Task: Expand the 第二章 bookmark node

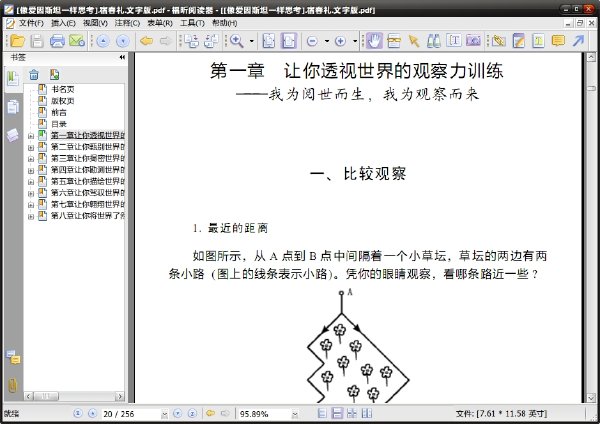Action: coord(31,147)
